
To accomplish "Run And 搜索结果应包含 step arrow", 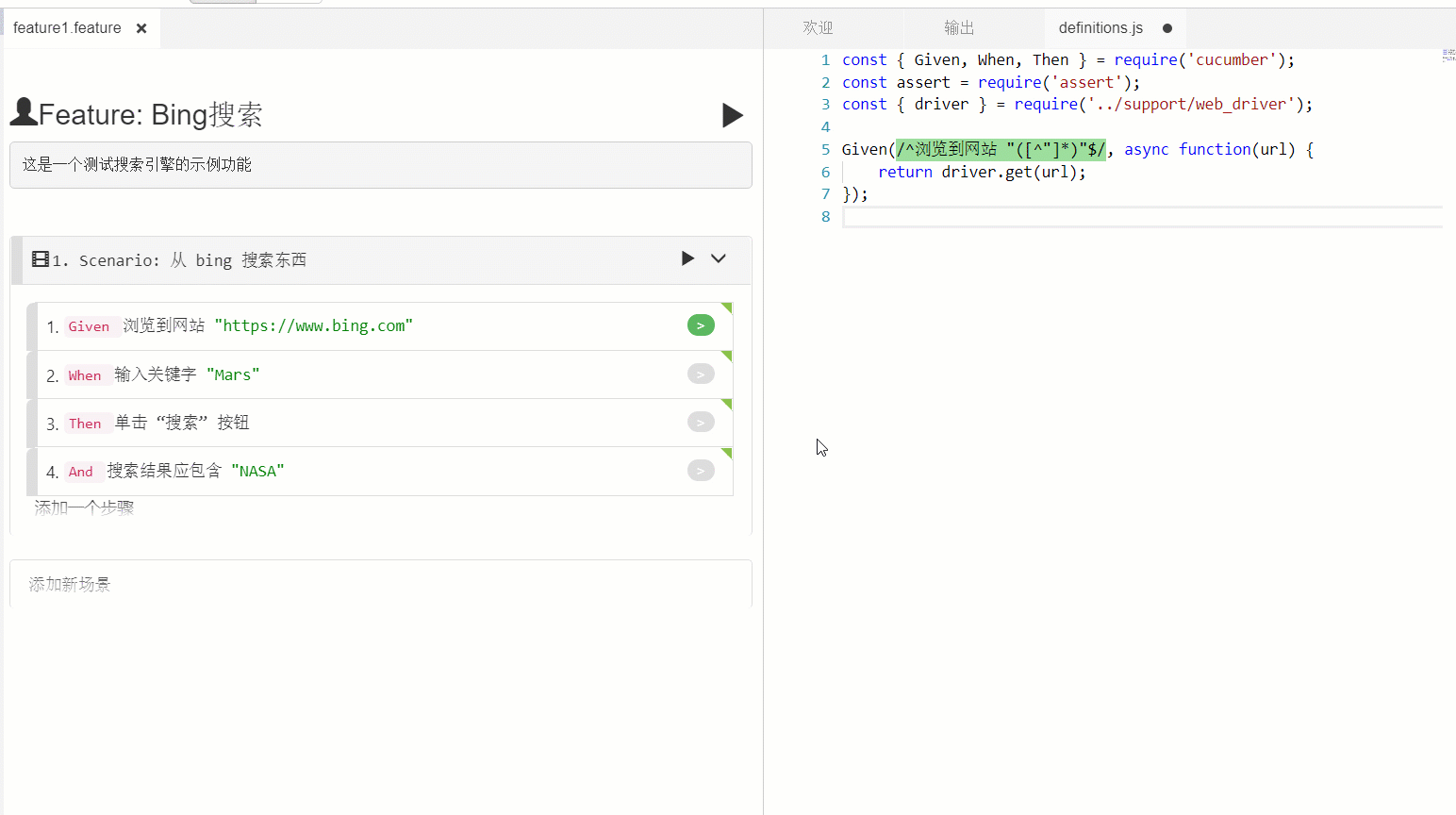I will 701,471.
